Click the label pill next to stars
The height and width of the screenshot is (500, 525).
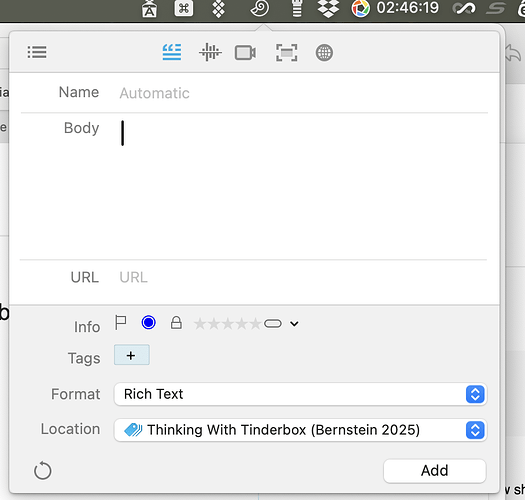(x=273, y=324)
